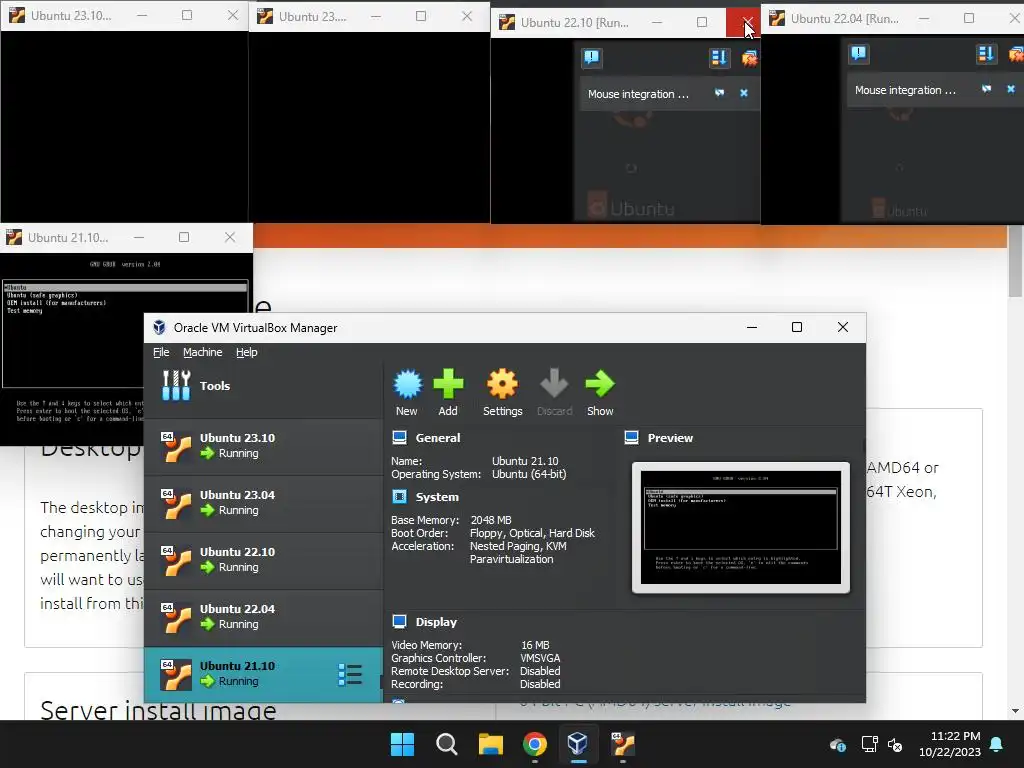The height and width of the screenshot is (768, 1024).
Task: Click the green Add machine icon
Action: (x=448, y=384)
